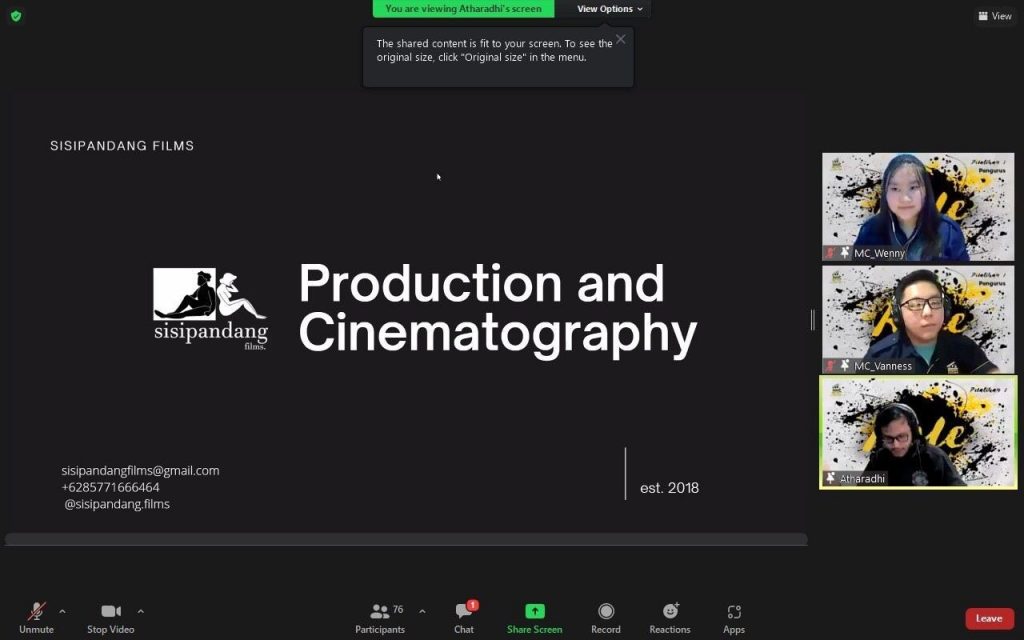
Task: Start recording with the Record button
Action: (606, 618)
